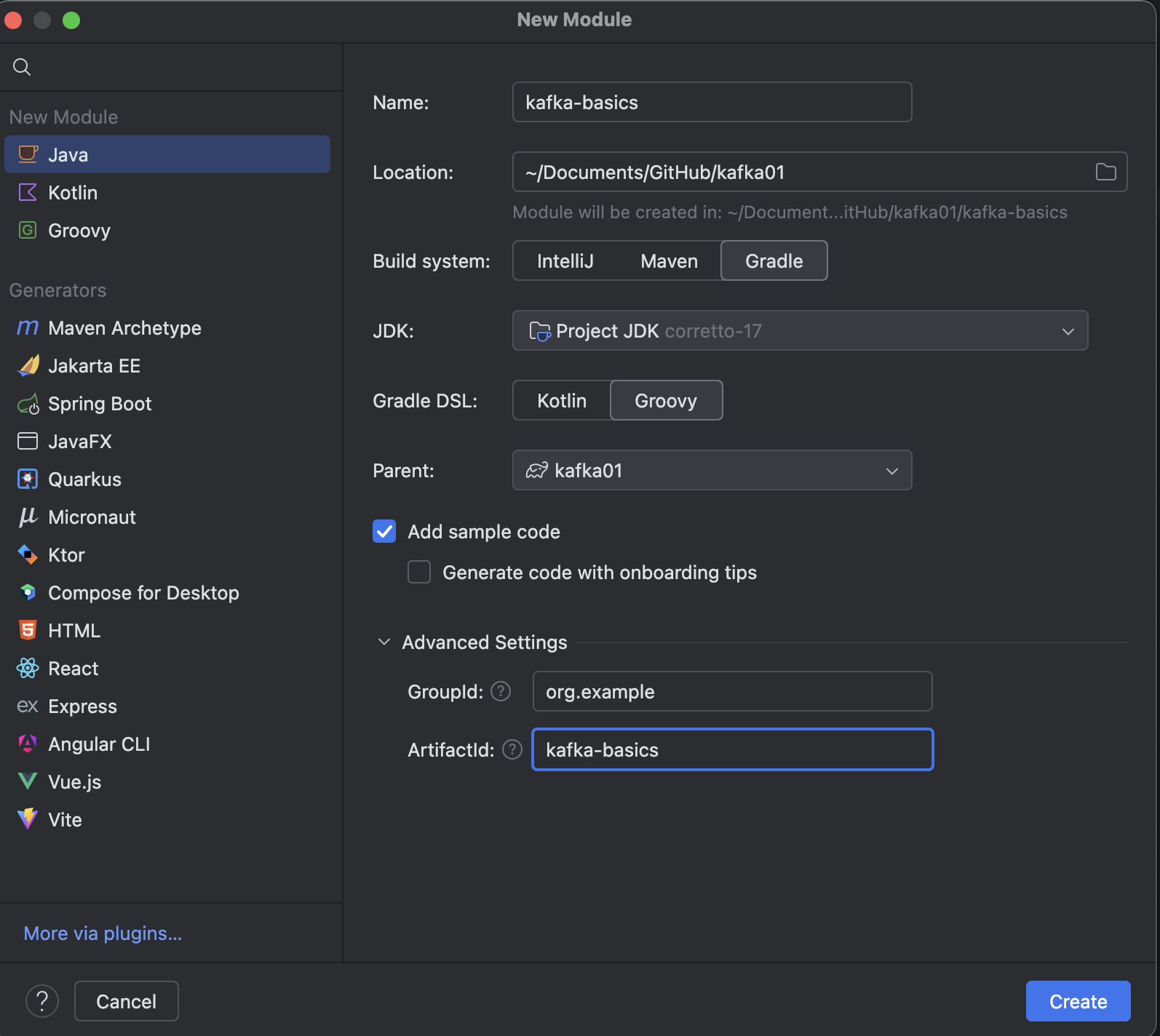Select the Vue.js generator label
Image resolution: width=1160 pixels, height=1036 pixels.
coord(74,781)
